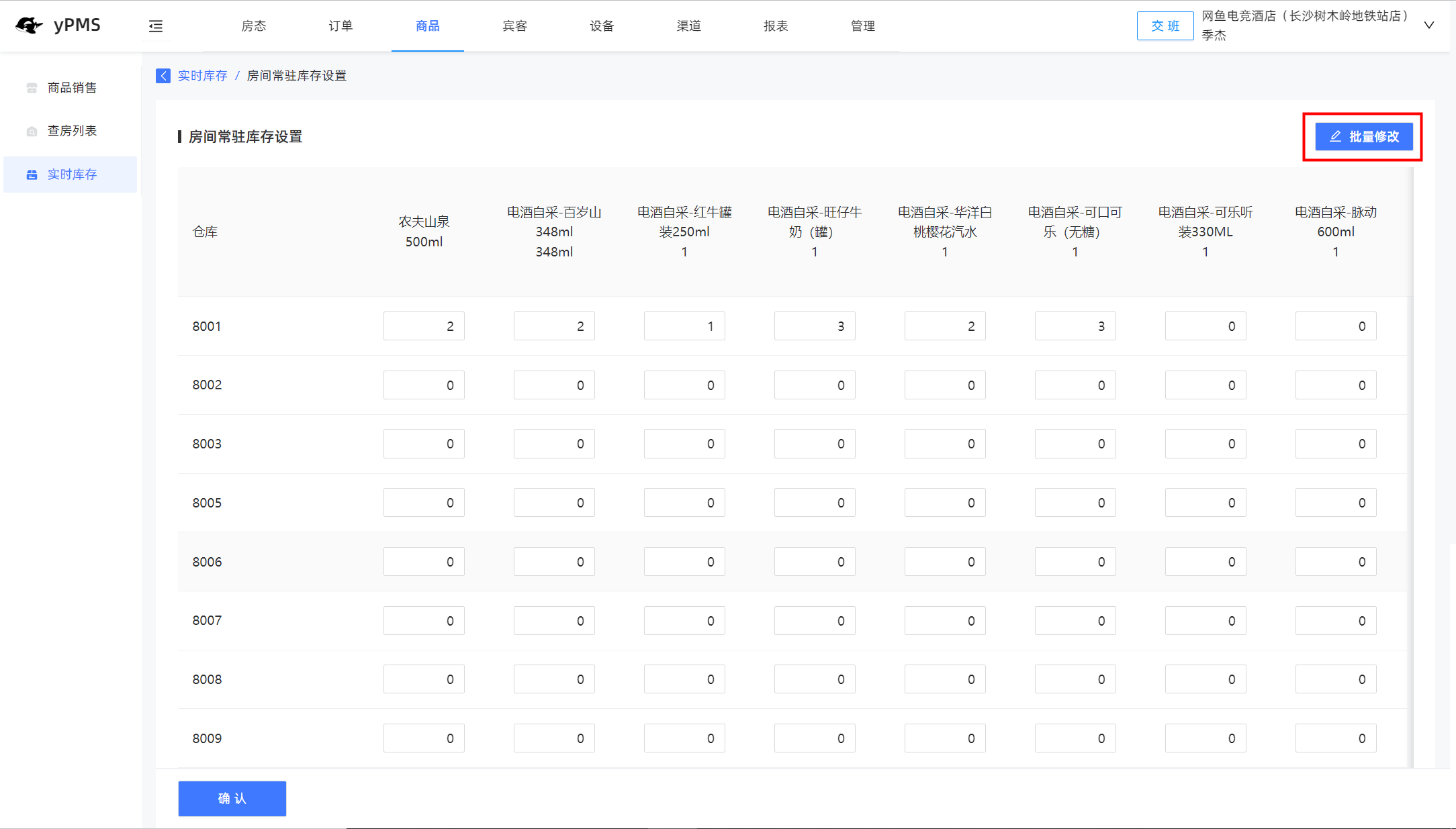Click the 旺仔牛奶 field for room 8002
The width and height of the screenshot is (1456, 829).
coord(815,385)
